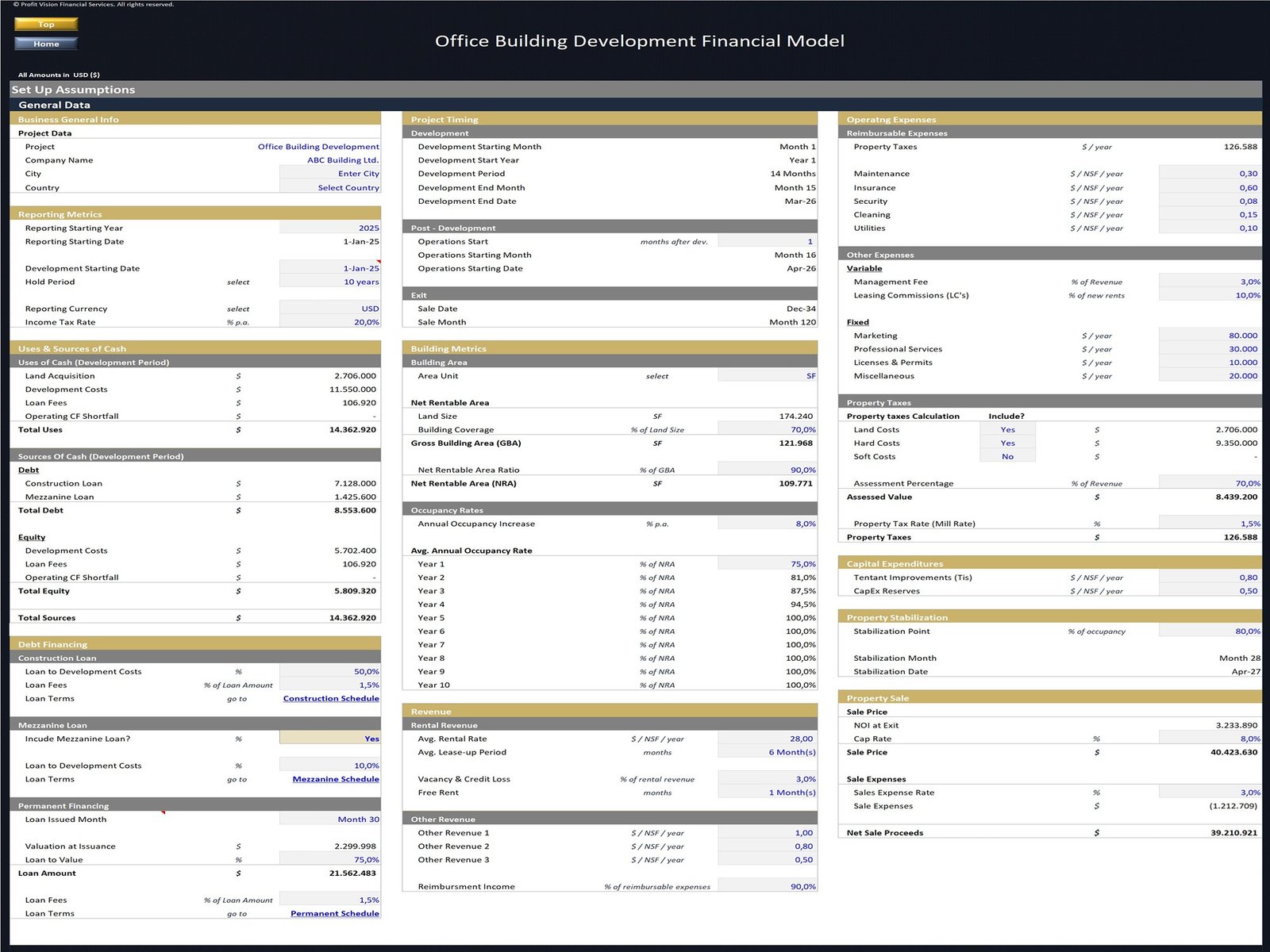Select the Country dropdown cell

[x=329, y=188]
